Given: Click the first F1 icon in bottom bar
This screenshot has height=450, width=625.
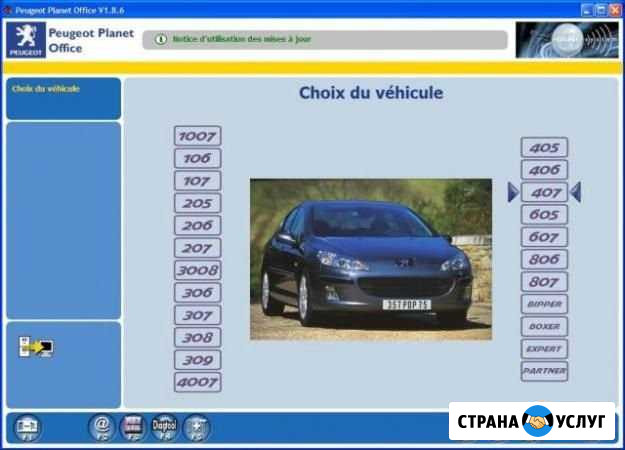Looking at the screenshot, I should tap(27, 428).
